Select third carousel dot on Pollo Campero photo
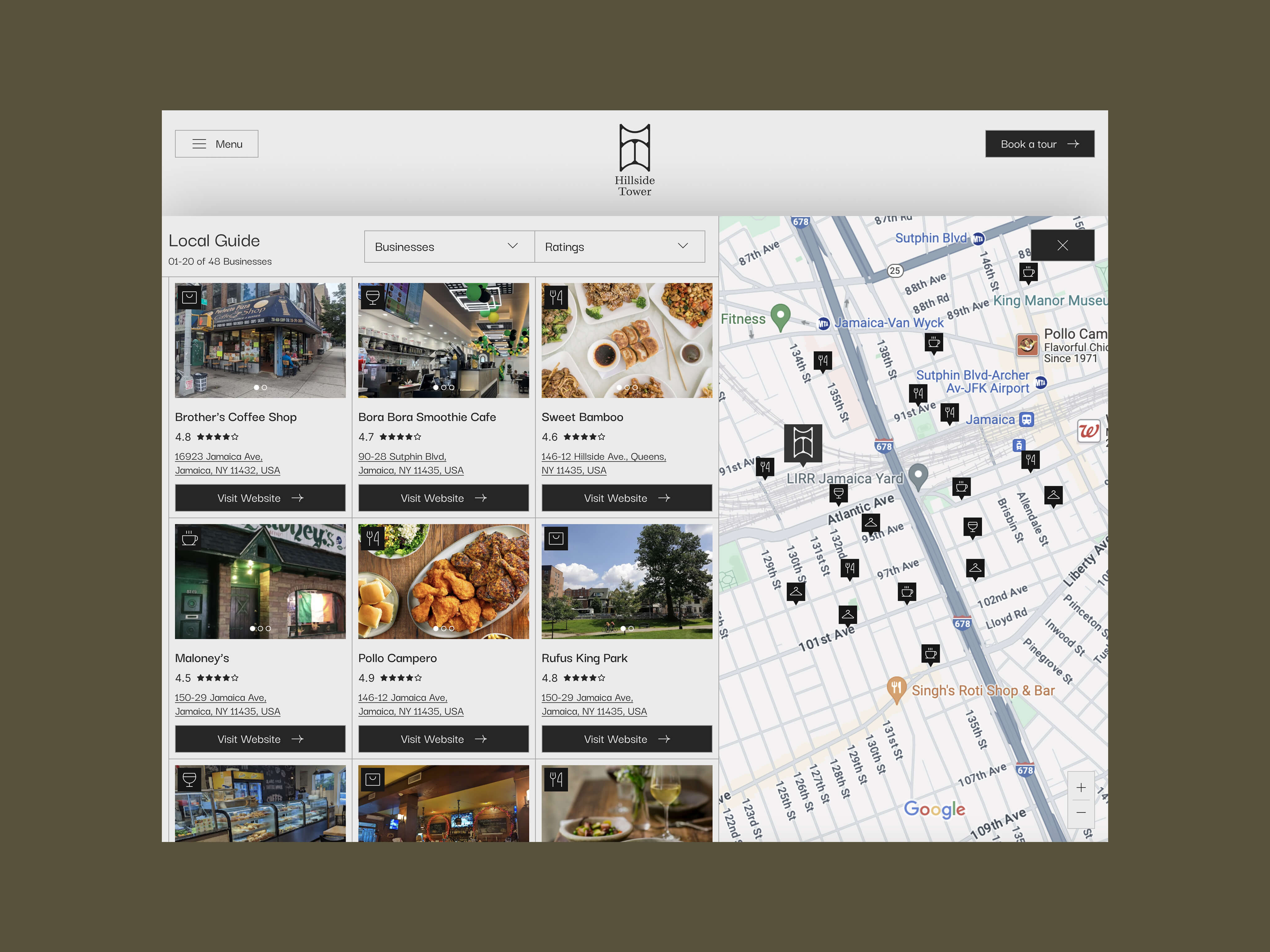1270x952 pixels. [452, 629]
